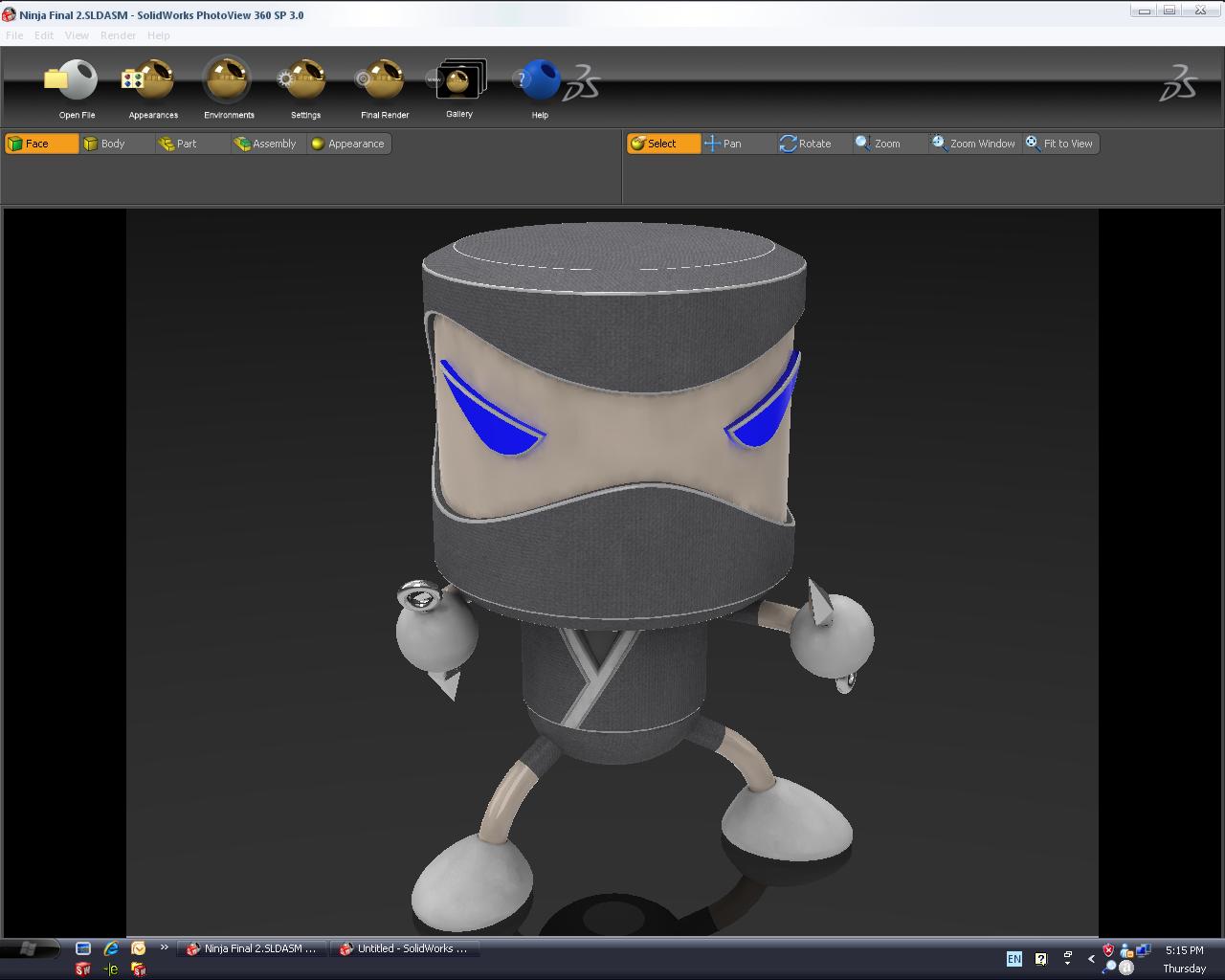The width and height of the screenshot is (1225, 980).
Task: Switch selection mode to Face
Action: 41,144
